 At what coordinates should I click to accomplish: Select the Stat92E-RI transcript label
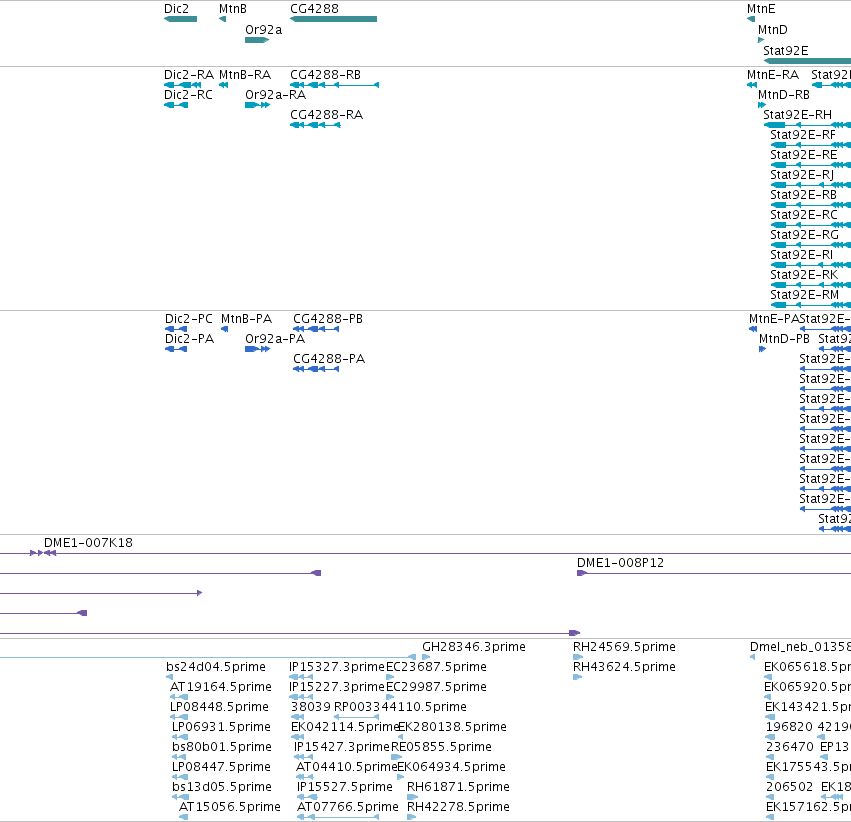(802, 254)
